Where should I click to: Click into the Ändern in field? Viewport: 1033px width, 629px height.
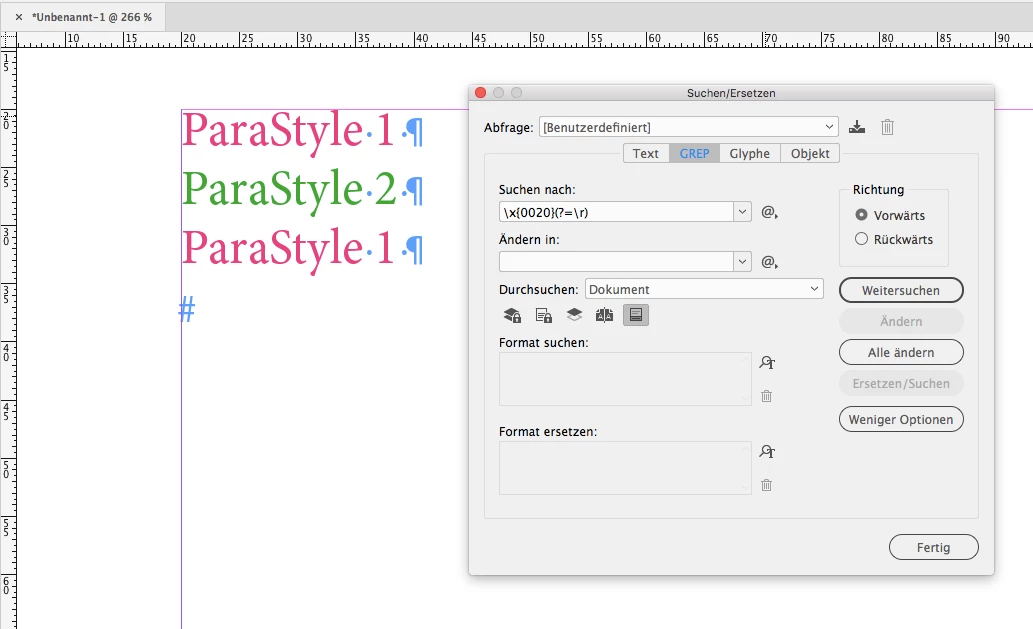coord(616,261)
